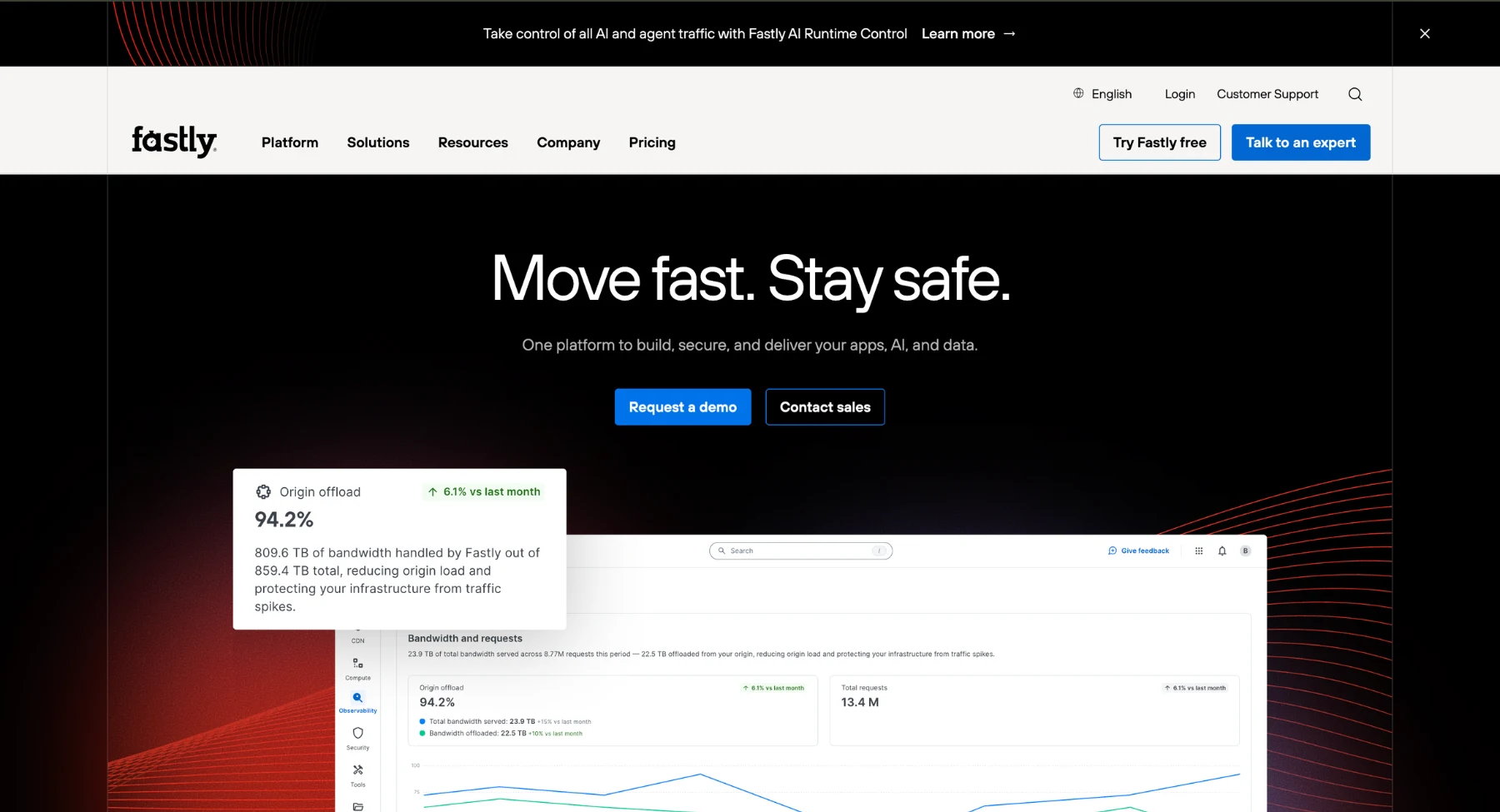The height and width of the screenshot is (812, 1500).
Task: Click the folder icon at sidebar bottom
Action: pos(357,806)
